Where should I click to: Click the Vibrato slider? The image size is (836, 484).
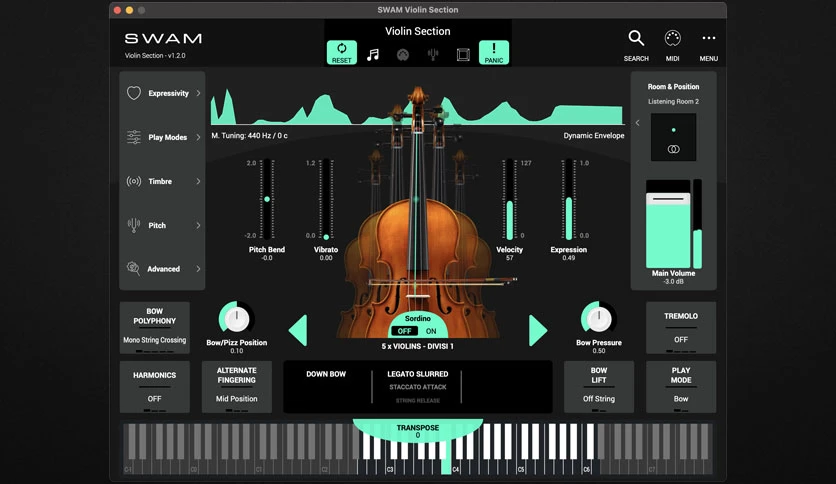point(326,199)
